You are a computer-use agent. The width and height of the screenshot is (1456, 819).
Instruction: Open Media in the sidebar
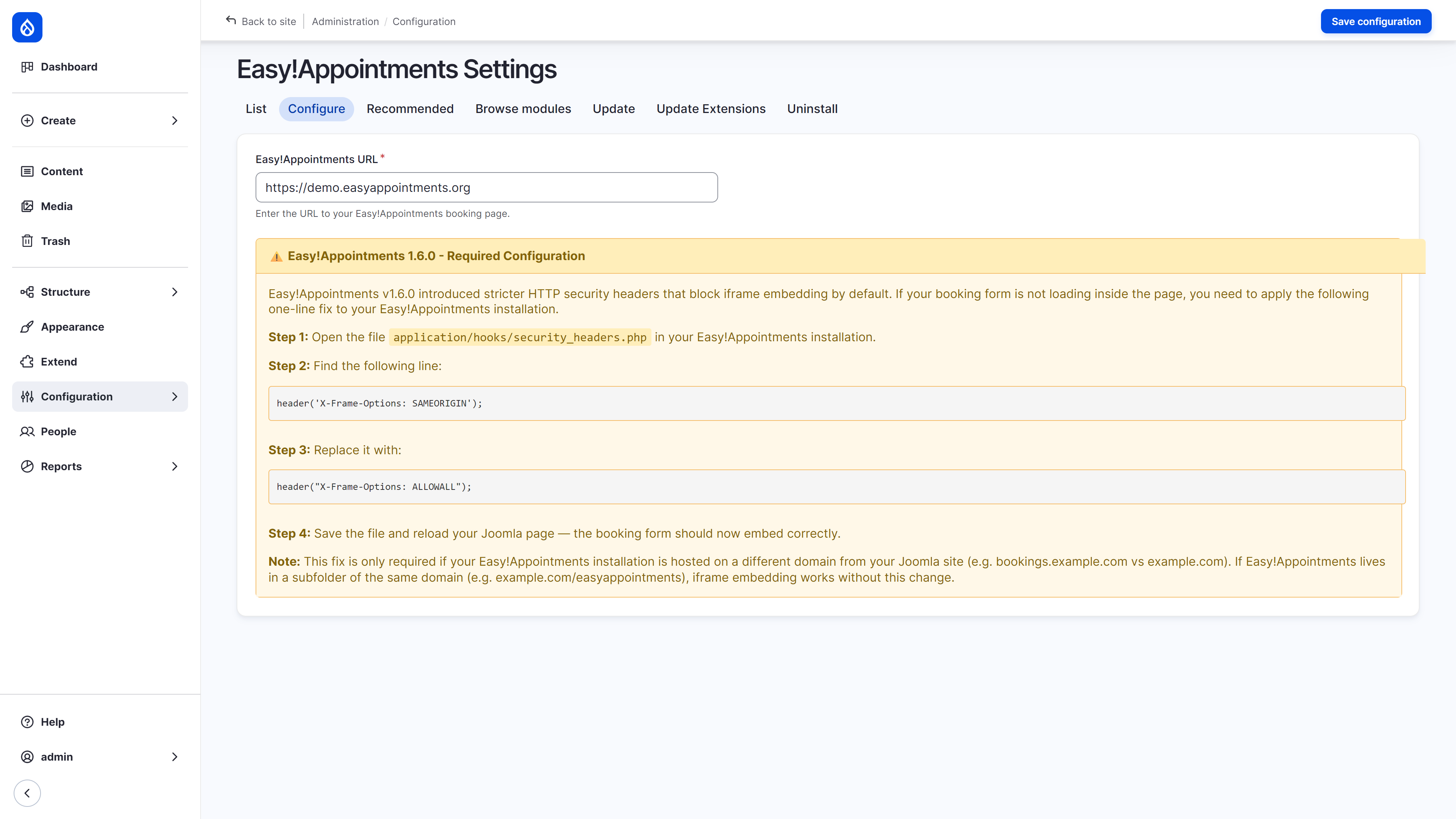pyautogui.click(x=100, y=206)
